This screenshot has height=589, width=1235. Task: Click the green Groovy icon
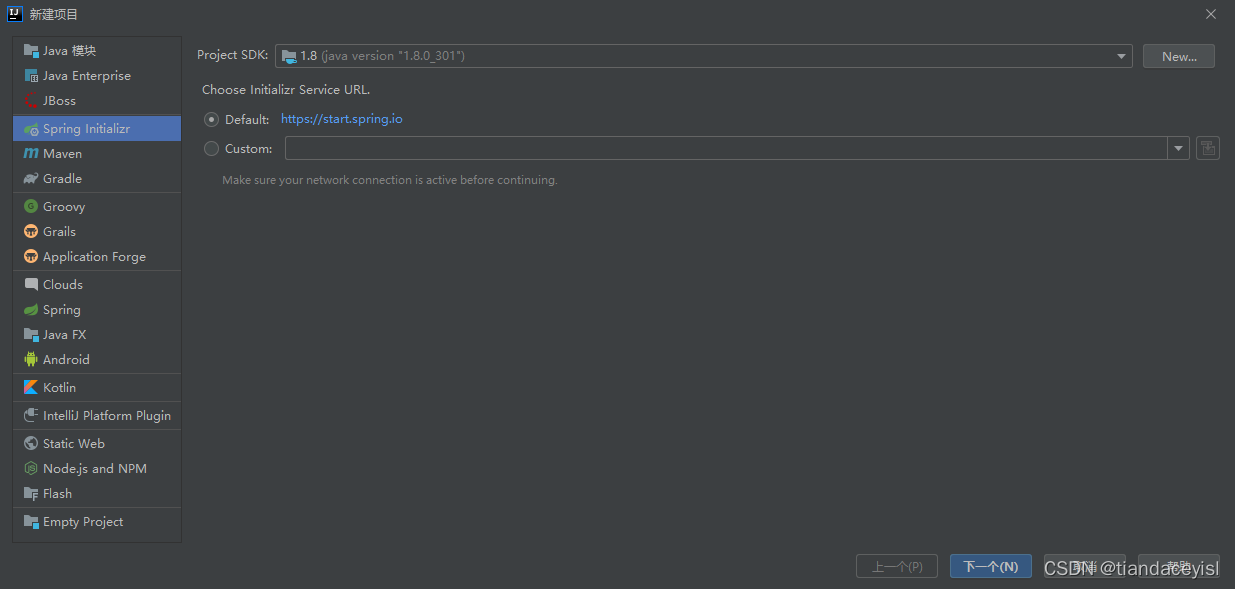pos(31,207)
